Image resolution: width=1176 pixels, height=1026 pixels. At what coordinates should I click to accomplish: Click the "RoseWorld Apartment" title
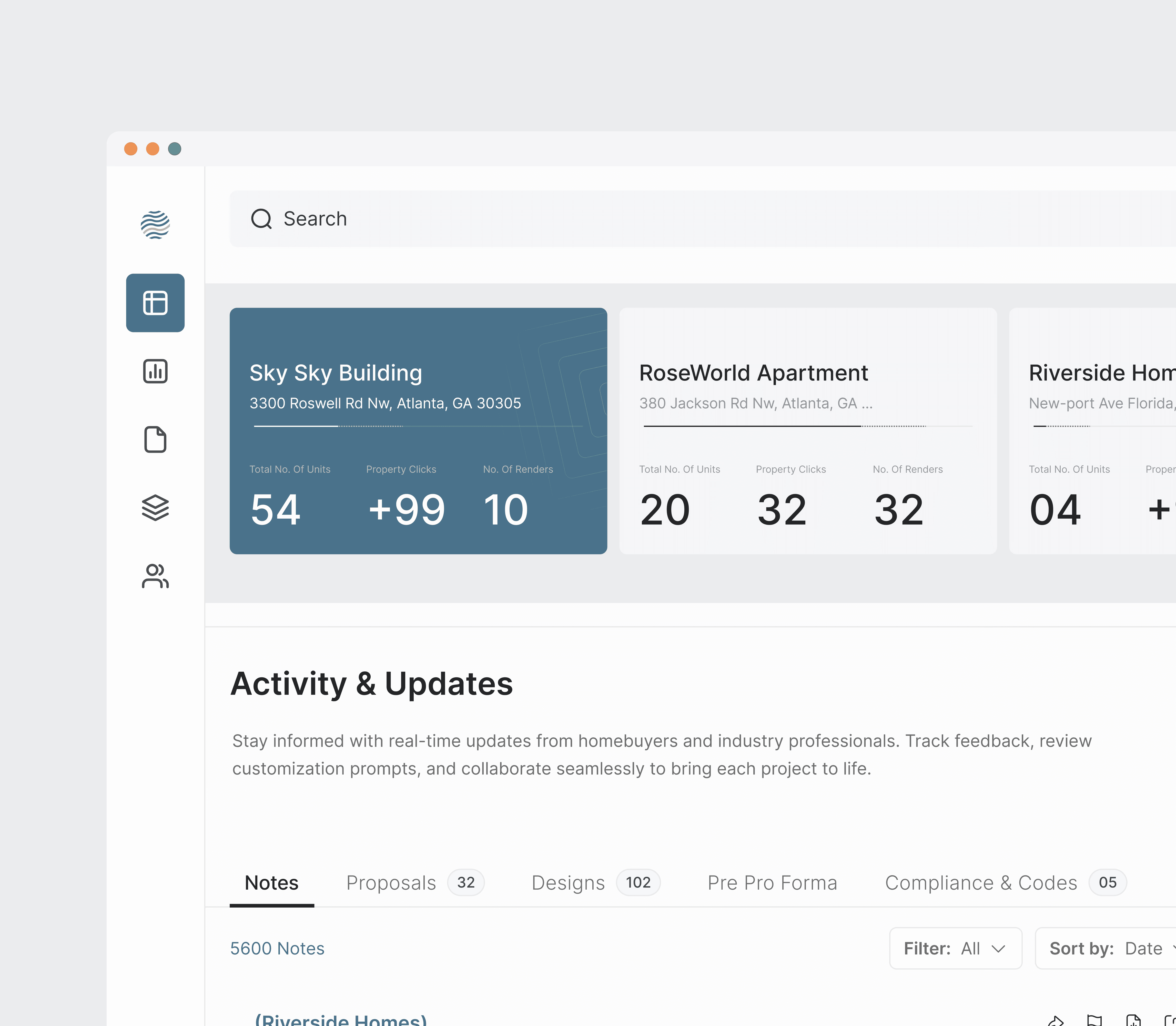[x=754, y=373]
